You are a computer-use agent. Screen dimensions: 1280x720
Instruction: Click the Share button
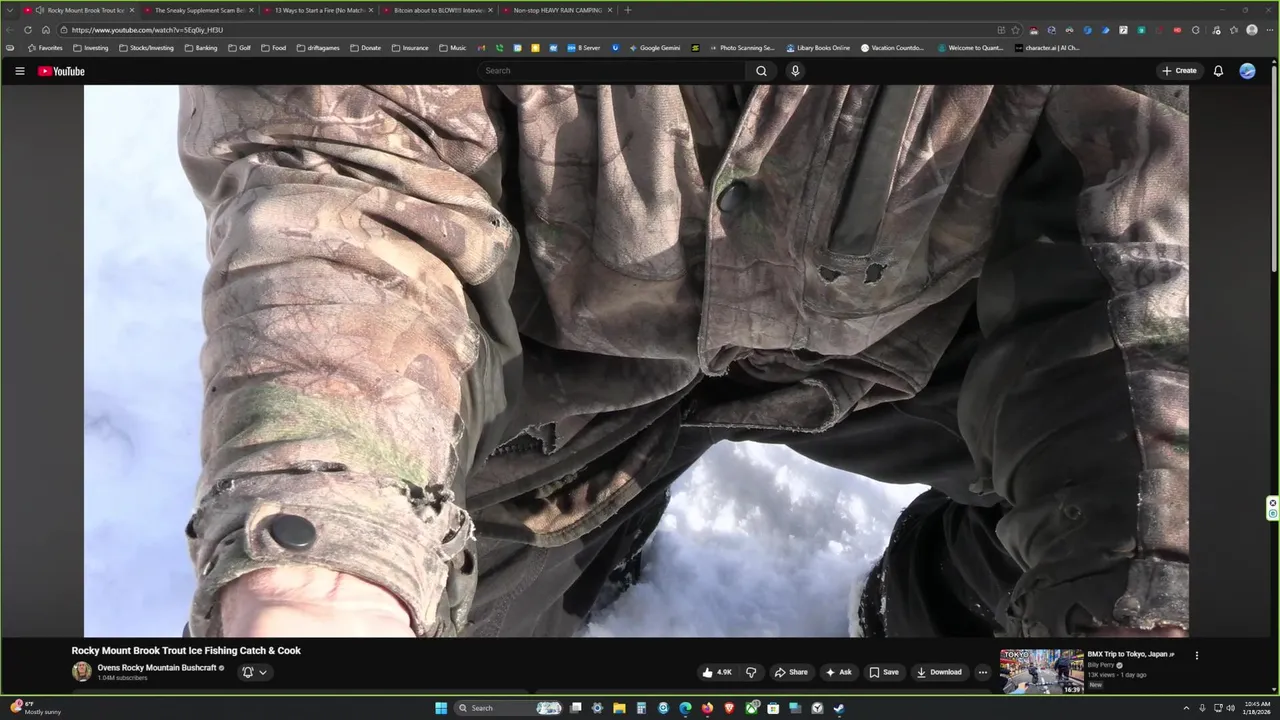(x=790, y=672)
